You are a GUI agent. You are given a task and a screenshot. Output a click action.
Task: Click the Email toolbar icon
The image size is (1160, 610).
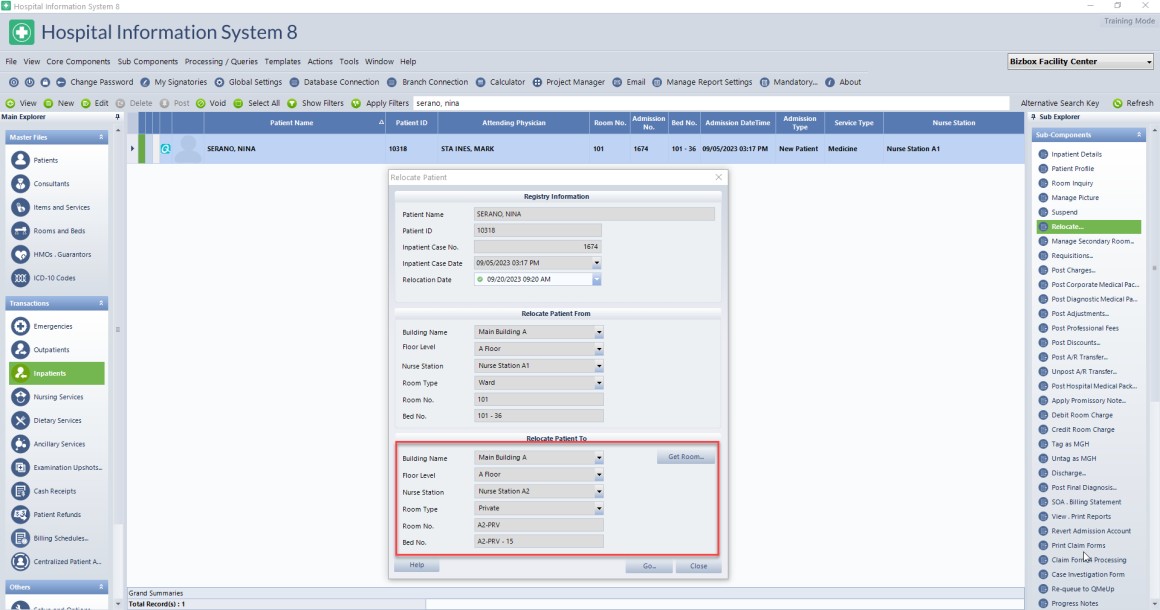616,82
